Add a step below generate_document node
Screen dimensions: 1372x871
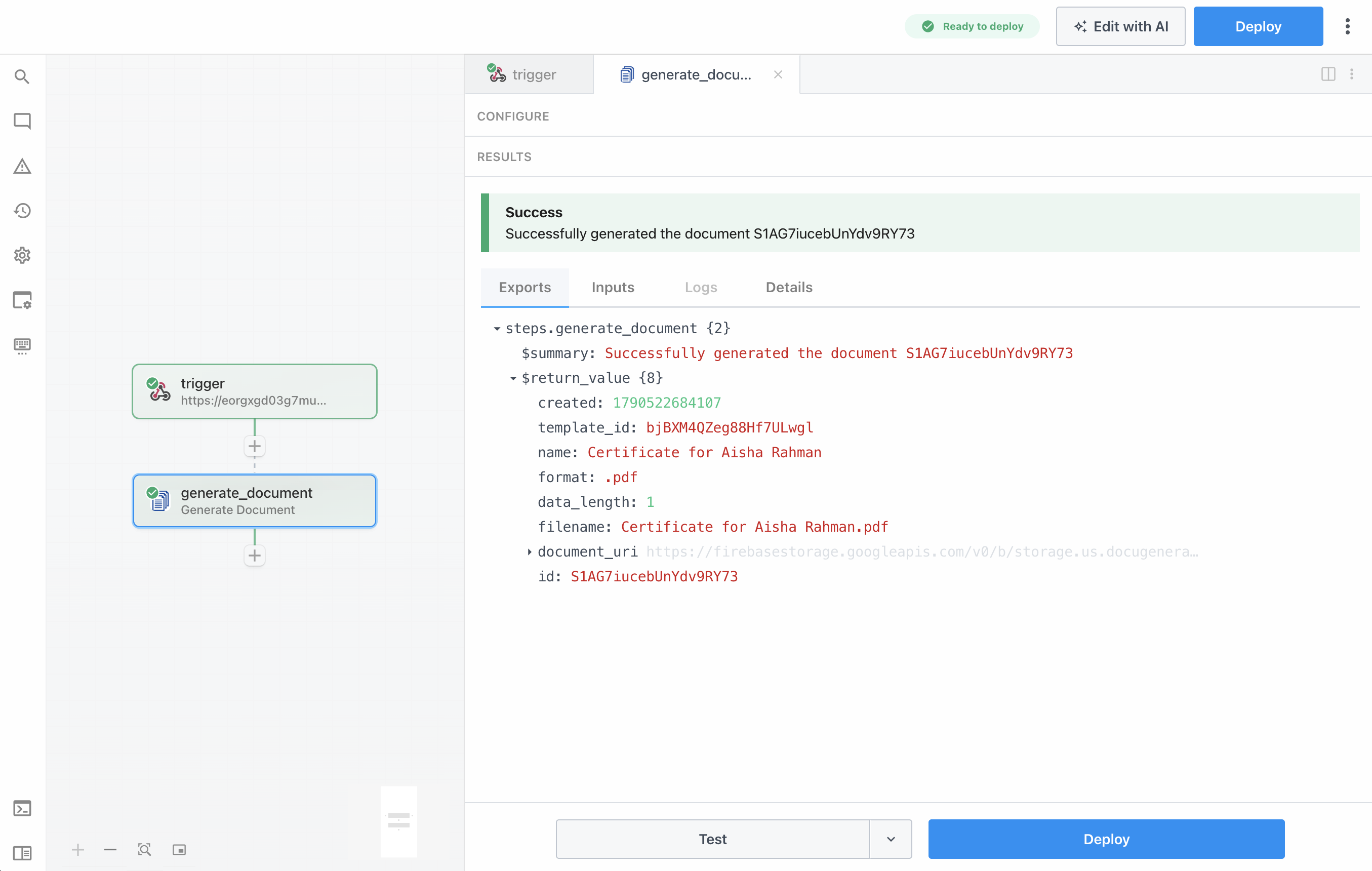click(255, 556)
